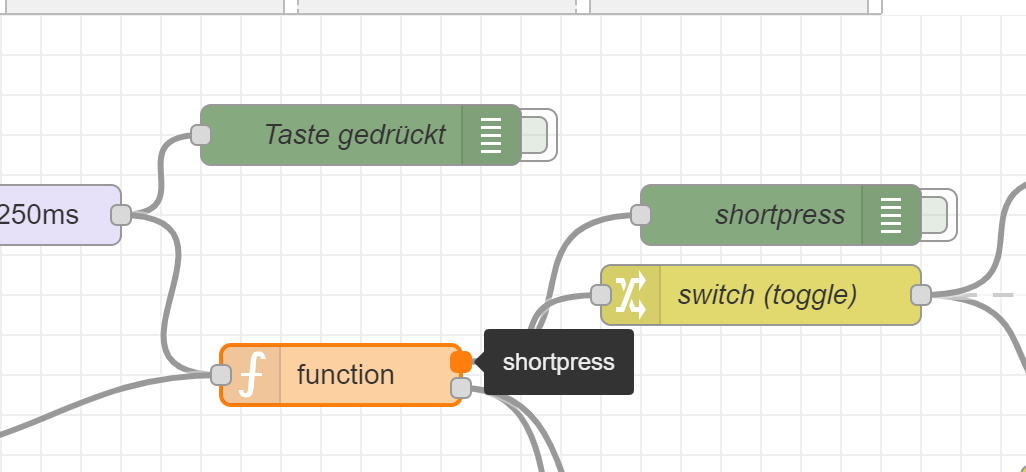Click the switch (toggle) node input port
Viewport: 1026px width, 472px height.
tap(601, 295)
